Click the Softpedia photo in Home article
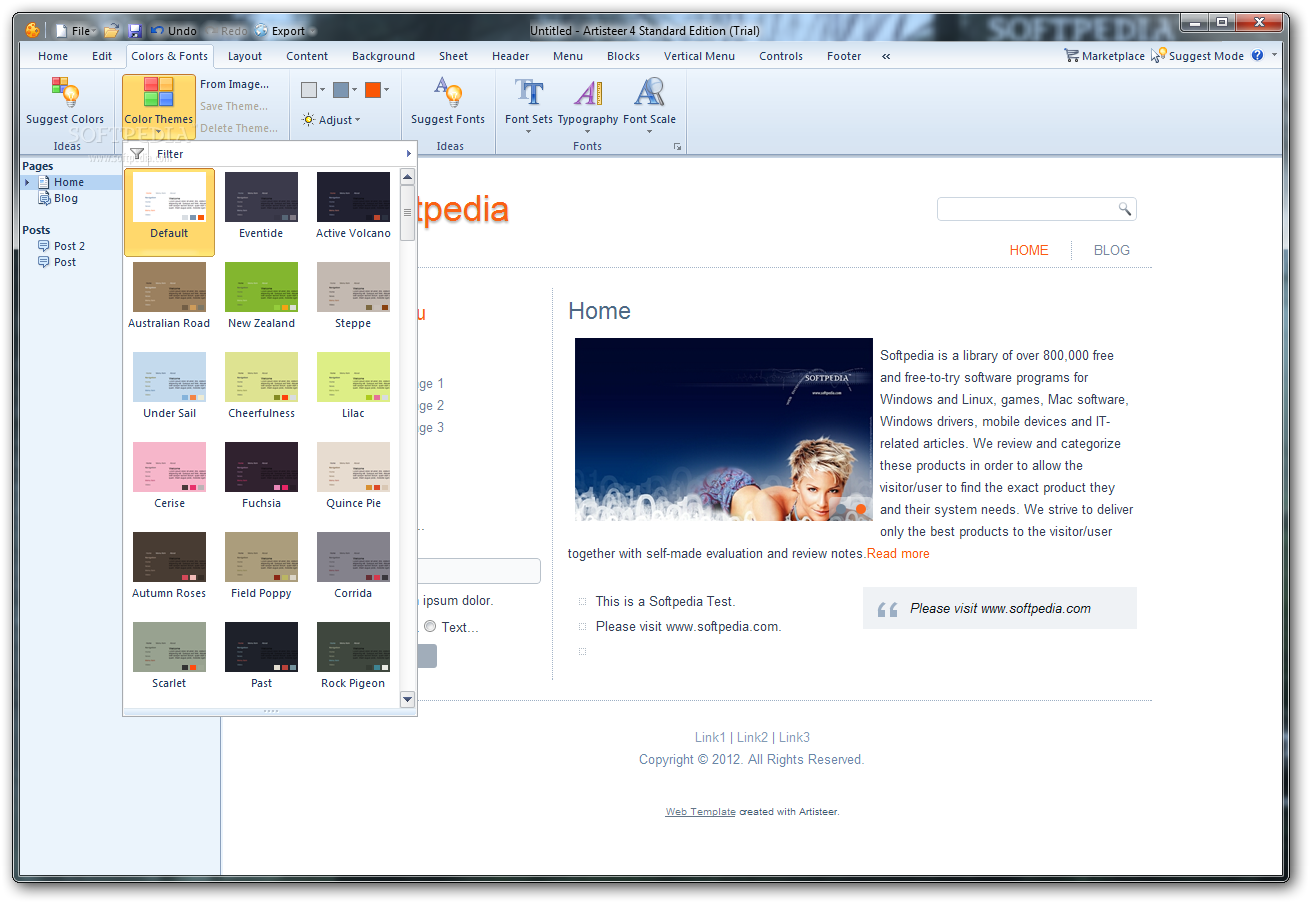The image size is (1310, 903). (x=724, y=430)
